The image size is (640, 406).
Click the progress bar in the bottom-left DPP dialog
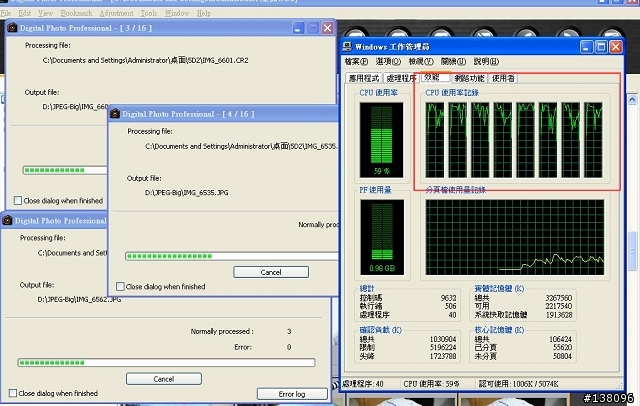click(x=167, y=362)
